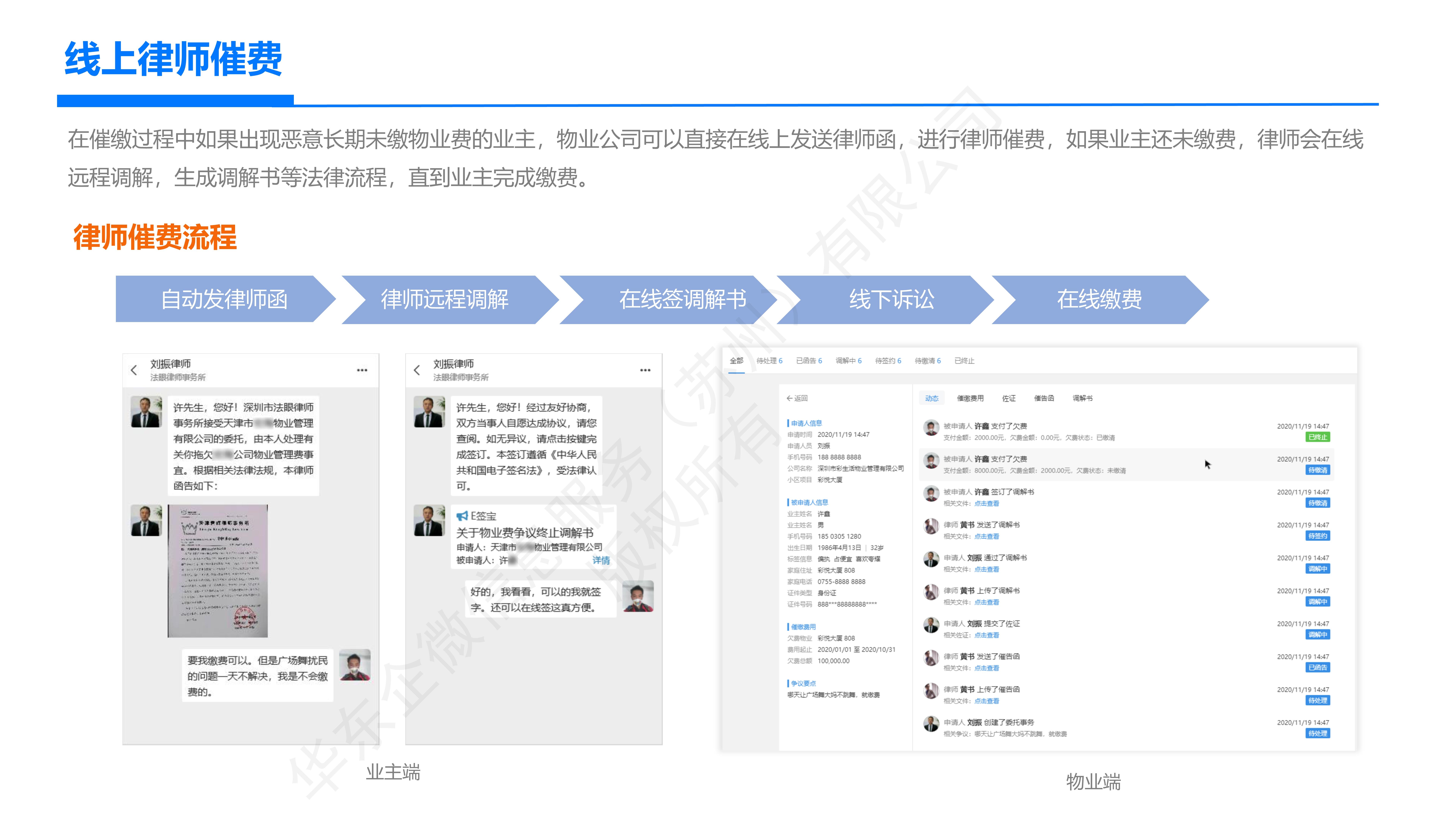
Task: Click lawyer avatar beside 许先生 letter intro message
Action: (146, 411)
